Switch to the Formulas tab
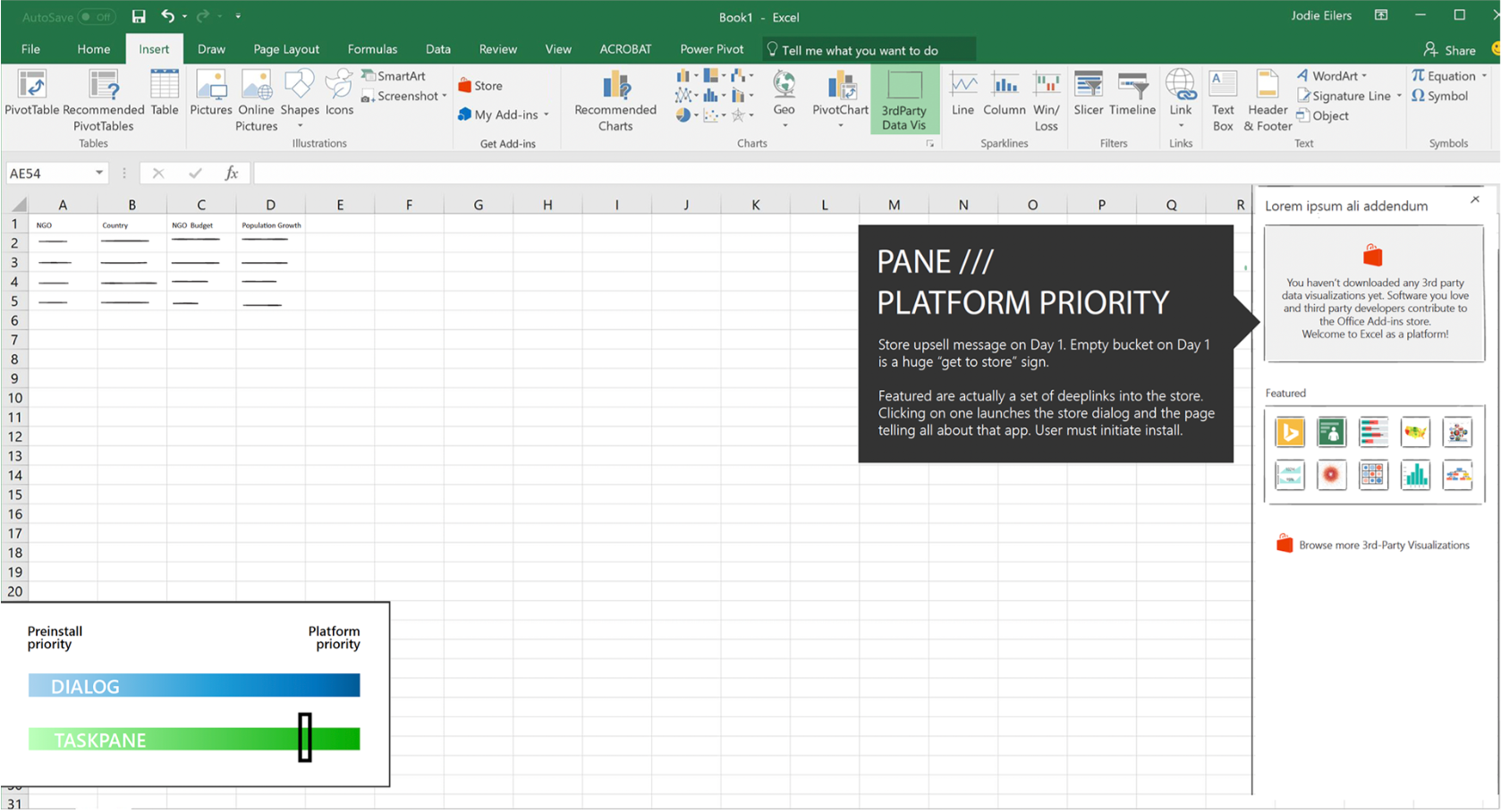 coord(372,49)
